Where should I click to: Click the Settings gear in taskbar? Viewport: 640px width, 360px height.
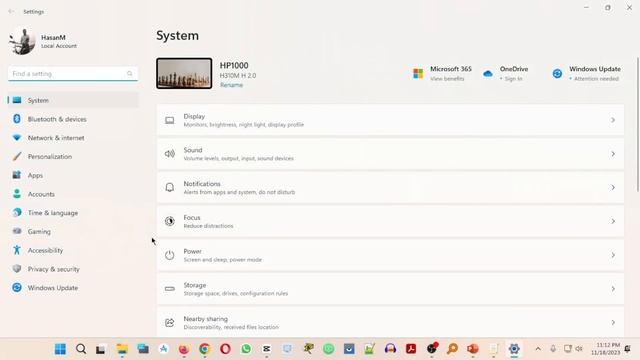click(x=514, y=349)
